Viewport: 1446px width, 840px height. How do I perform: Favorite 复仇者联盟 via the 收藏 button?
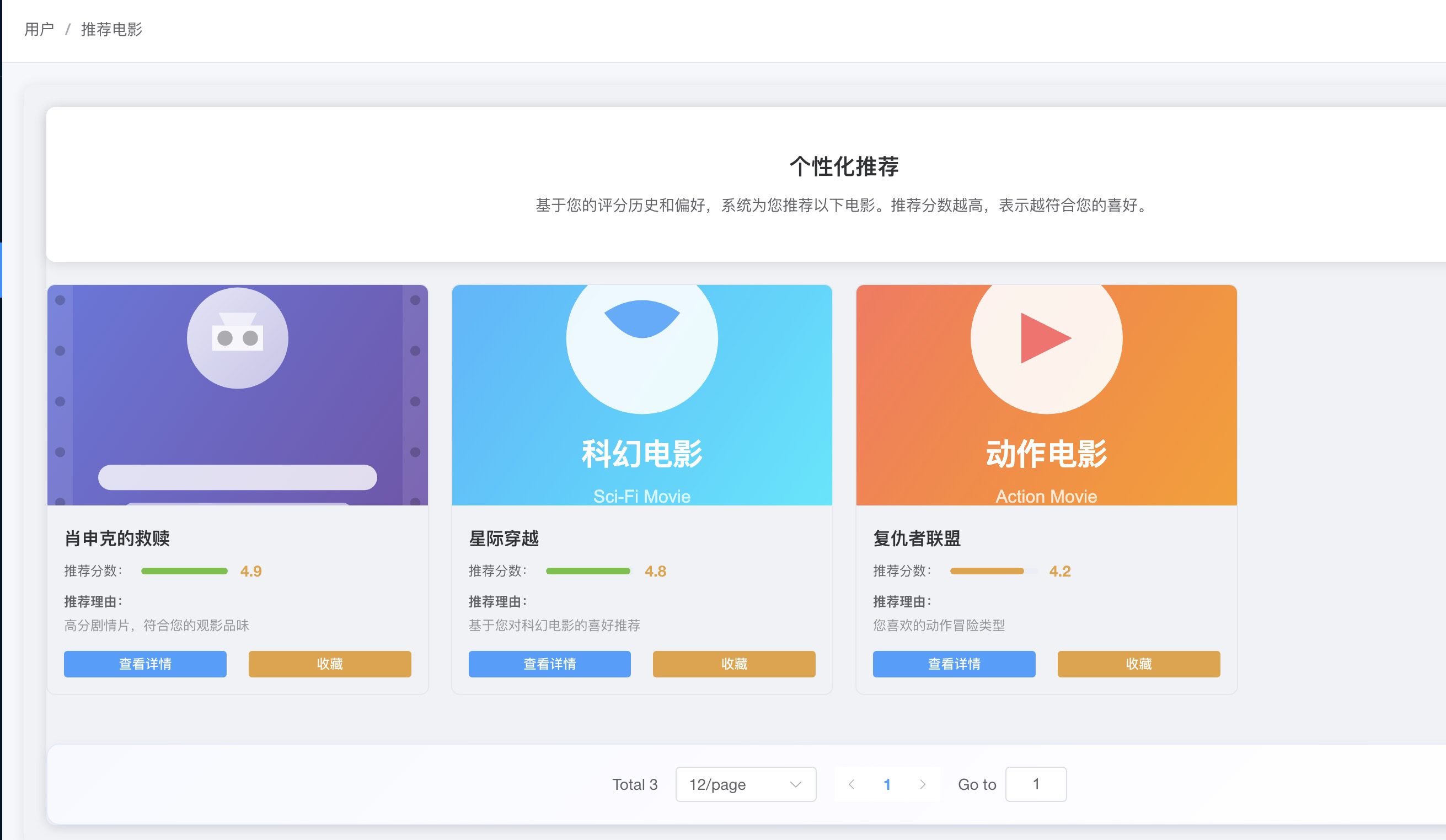tap(1138, 664)
